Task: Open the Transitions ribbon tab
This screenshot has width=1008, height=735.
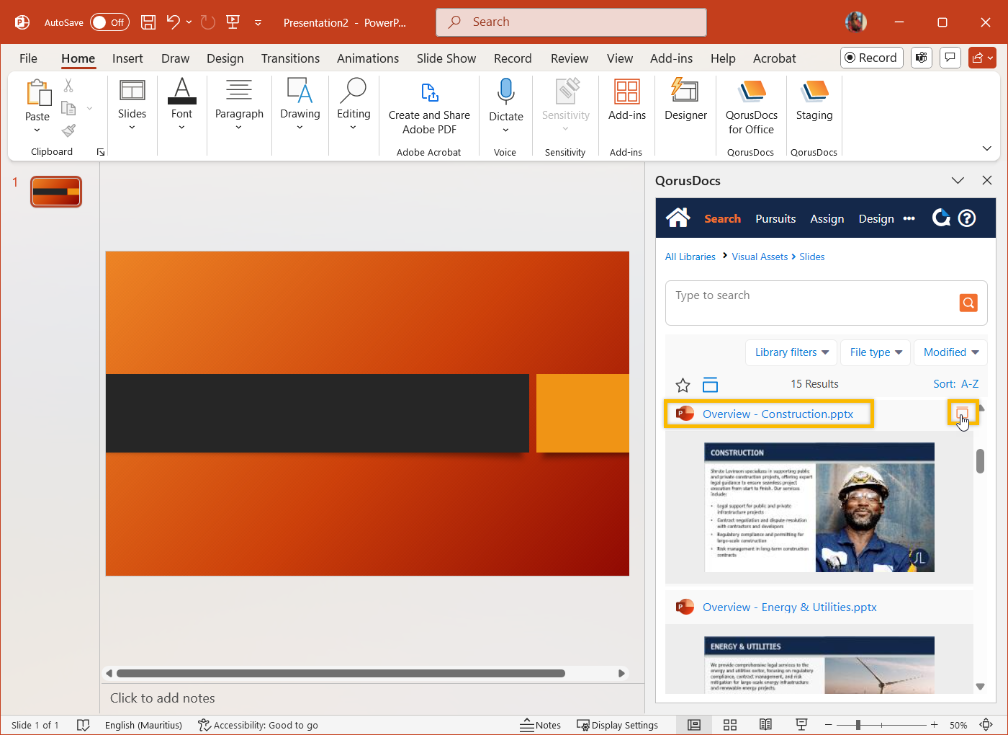Action: [290, 58]
